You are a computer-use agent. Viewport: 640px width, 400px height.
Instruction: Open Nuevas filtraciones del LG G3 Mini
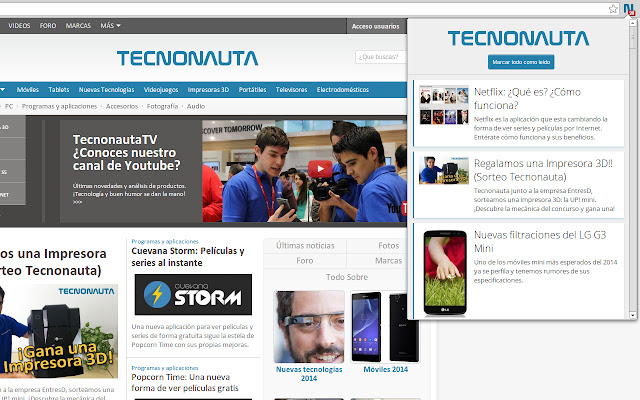(x=540, y=241)
